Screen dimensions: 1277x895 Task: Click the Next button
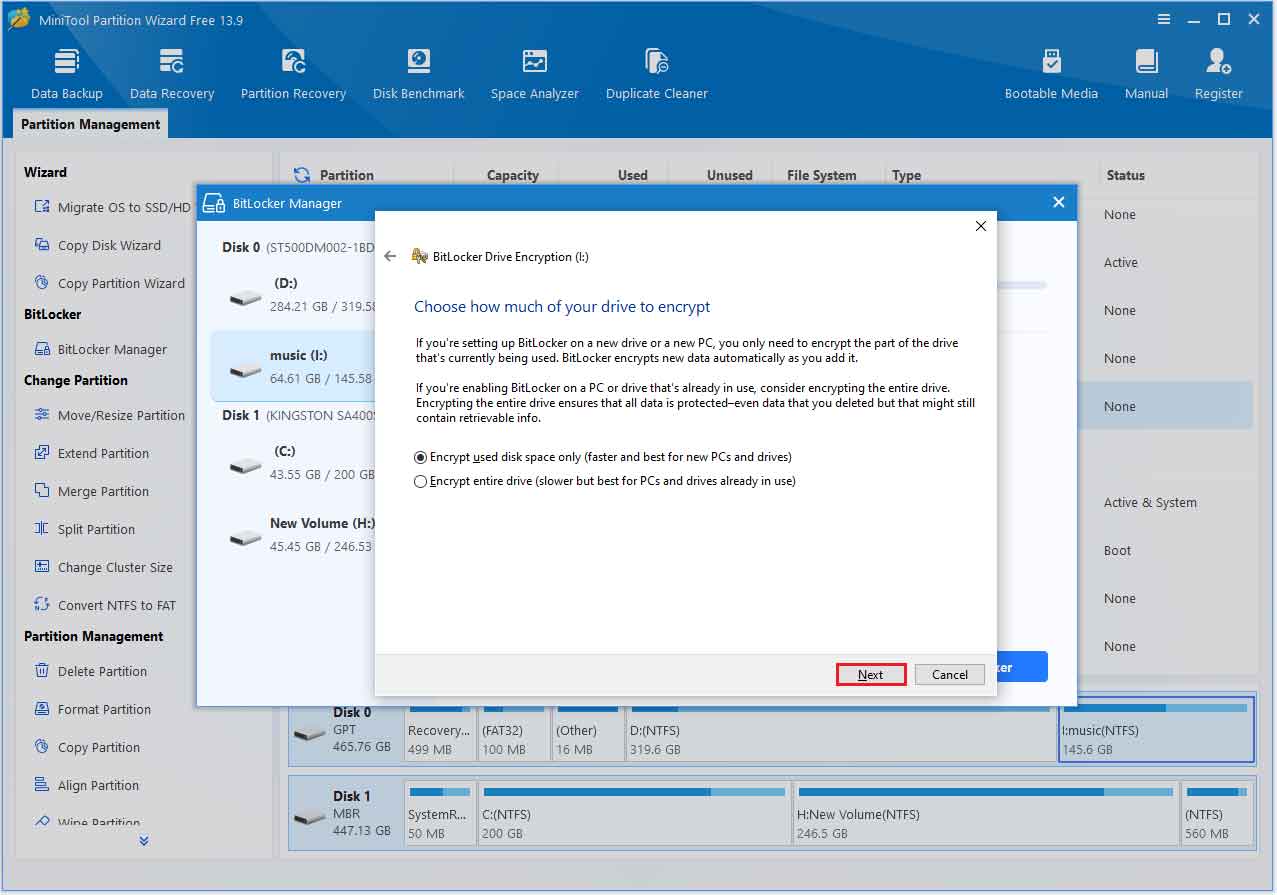coord(871,674)
